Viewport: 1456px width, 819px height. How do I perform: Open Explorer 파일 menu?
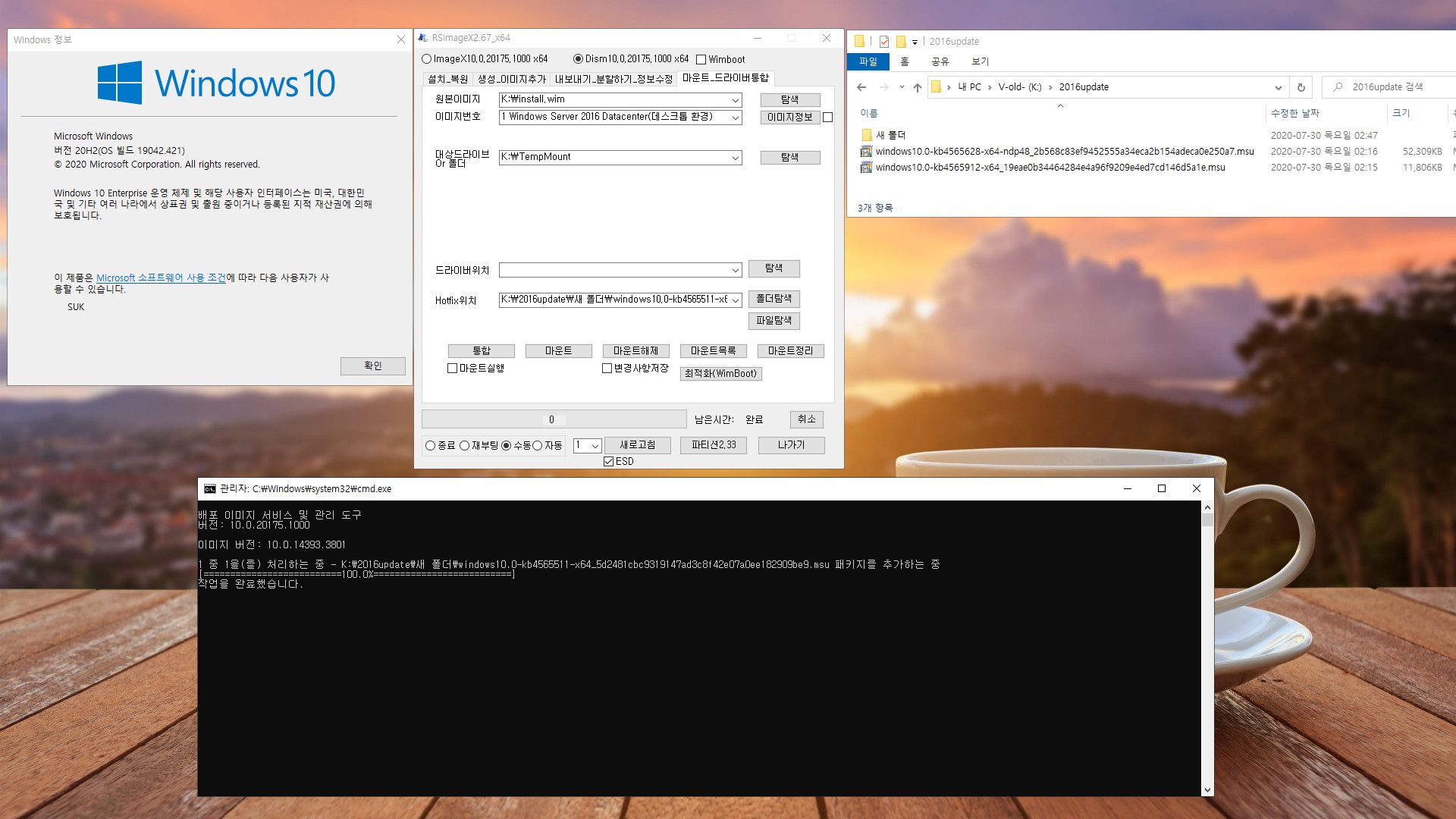tap(868, 61)
